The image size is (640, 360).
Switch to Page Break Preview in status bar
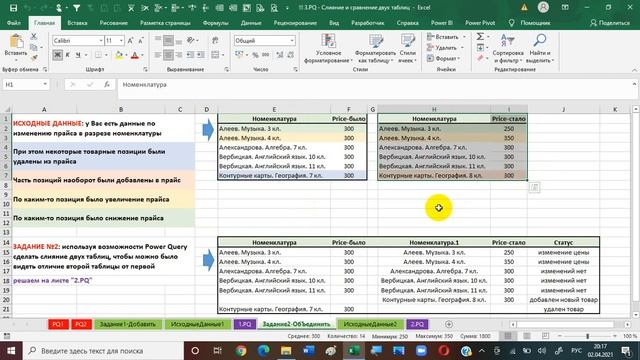click(546, 336)
